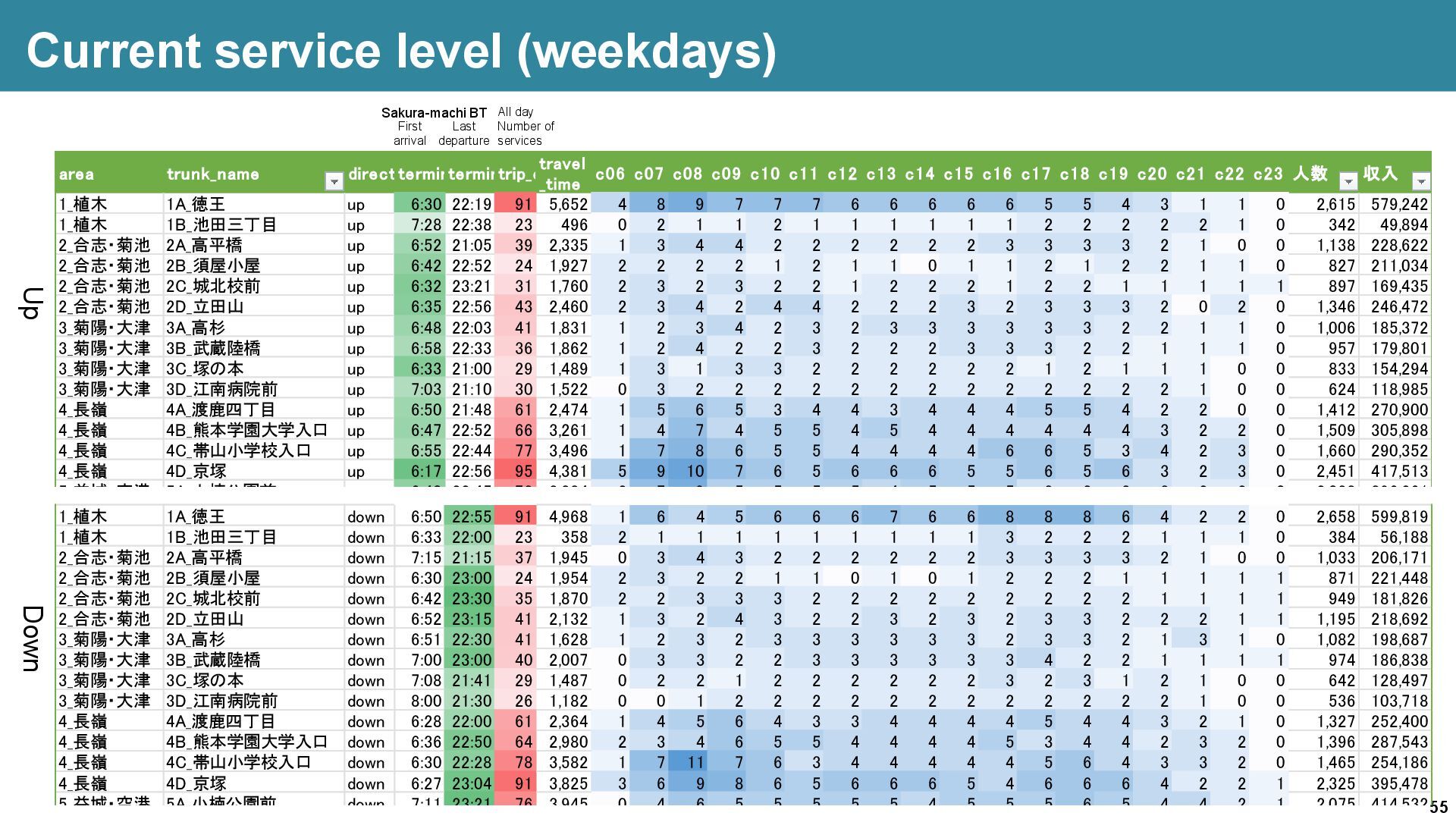Viewport: 1456px width, 819px height.
Task: Open the trunk_name column filter dropdown
Action: coord(334,181)
